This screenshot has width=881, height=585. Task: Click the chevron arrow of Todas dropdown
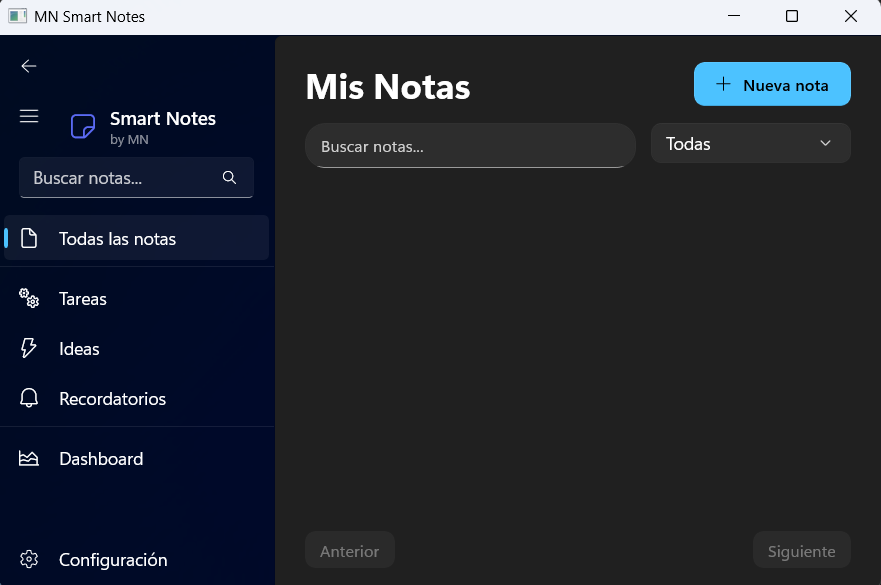tap(825, 143)
